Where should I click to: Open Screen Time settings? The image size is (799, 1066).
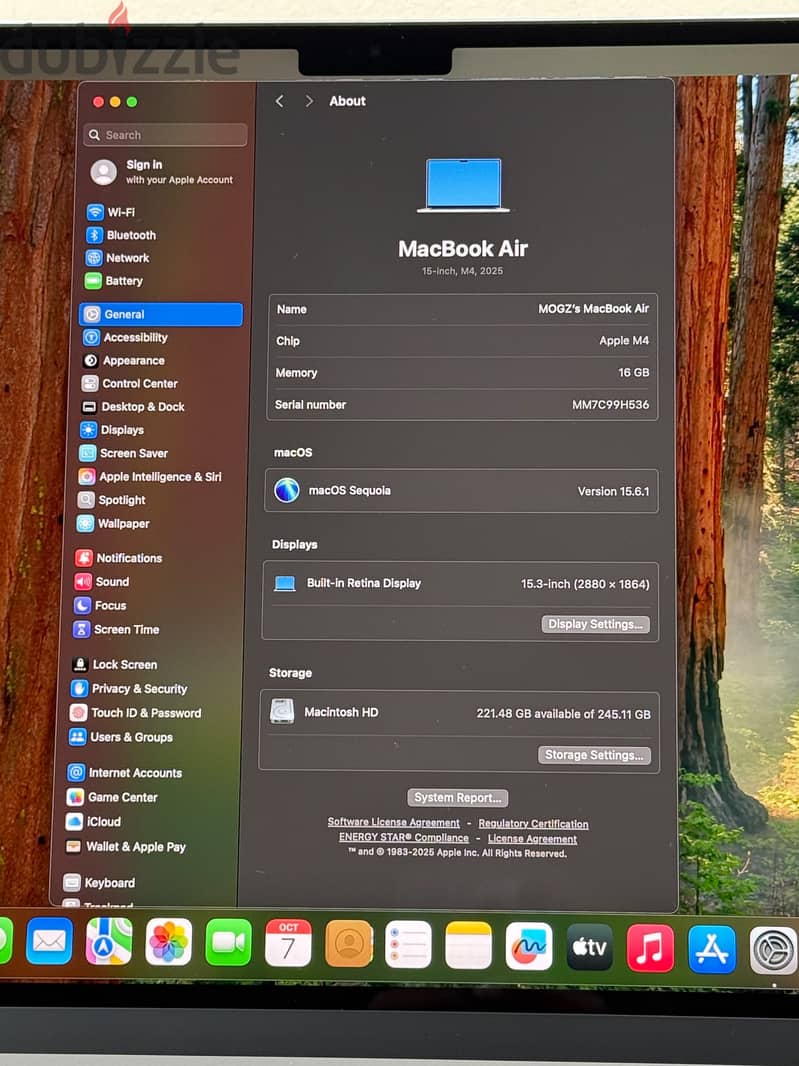click(x=116, y=630)
